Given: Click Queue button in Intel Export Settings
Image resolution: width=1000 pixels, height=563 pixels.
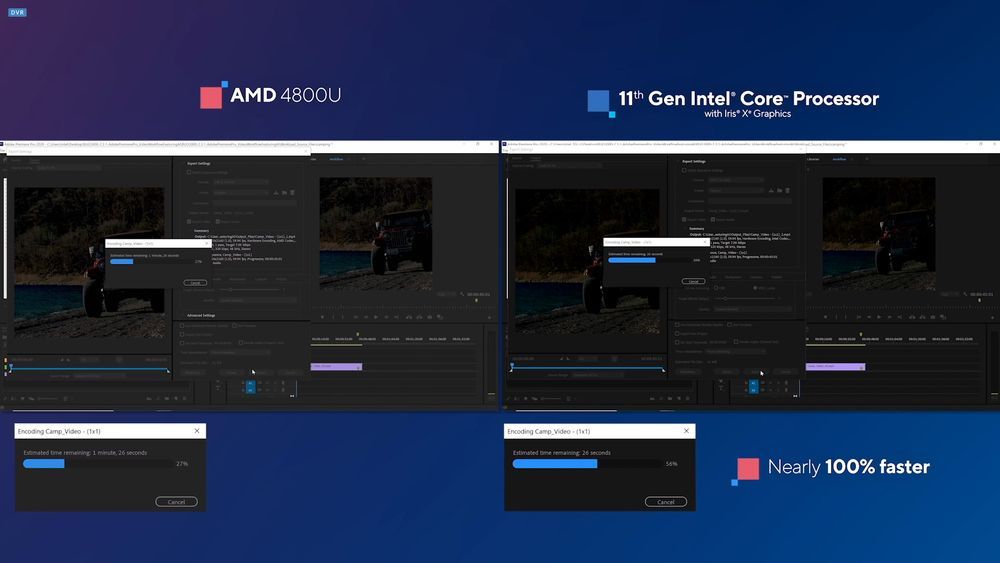Looking at the screenshot, I should click(x=726, y=372).
